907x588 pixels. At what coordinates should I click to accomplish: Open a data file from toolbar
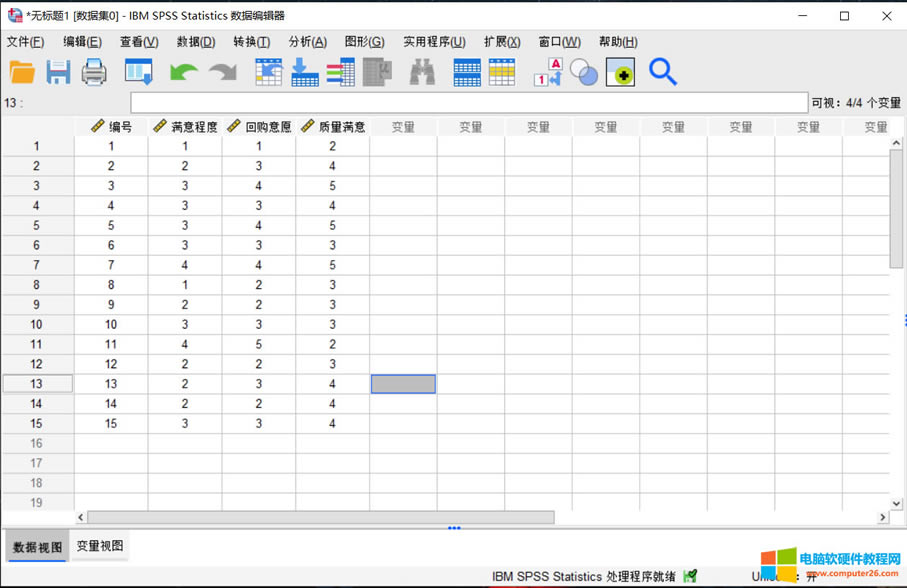pyautogui.click(x=22, y=72)
